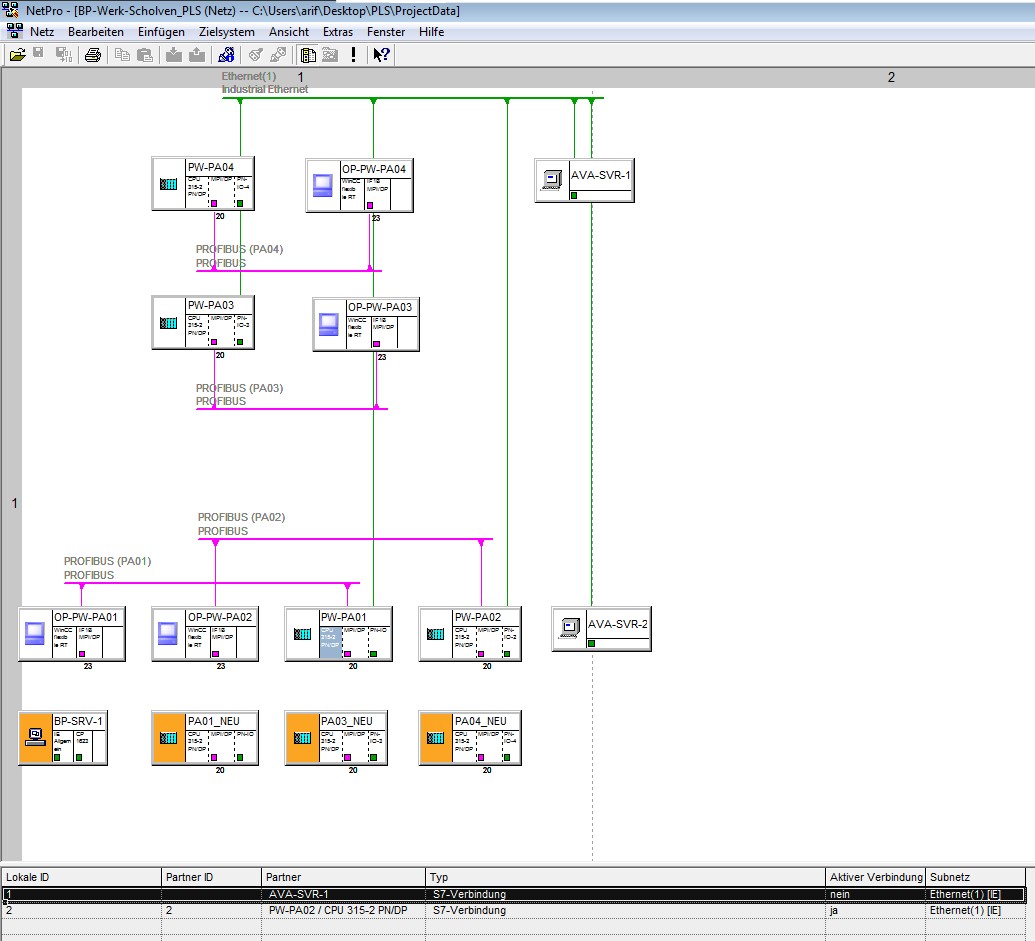Select the PW-PA02 connection table row
1035x941 pixels.
pyautogui.click(x=514, y=910)
